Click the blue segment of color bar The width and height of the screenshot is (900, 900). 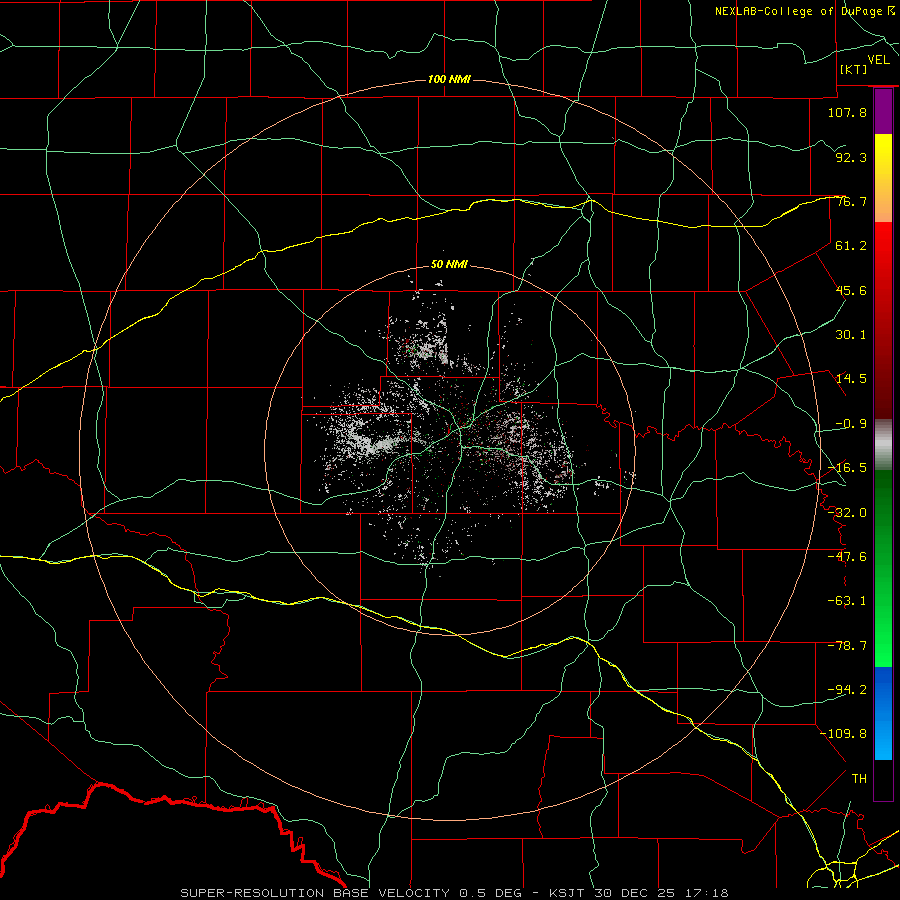click(883, 713)
